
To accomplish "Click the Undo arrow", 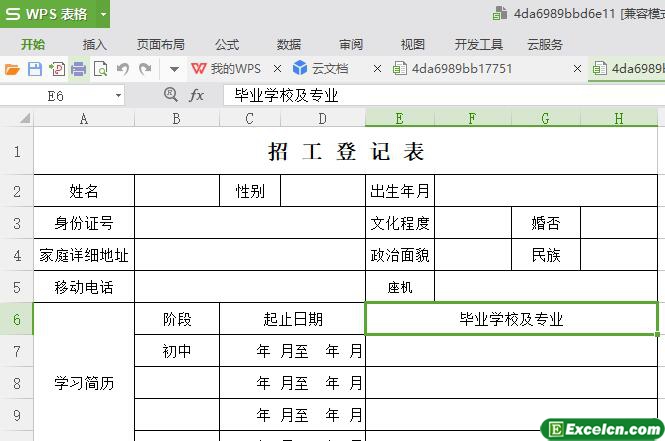I will click(123, 69).
